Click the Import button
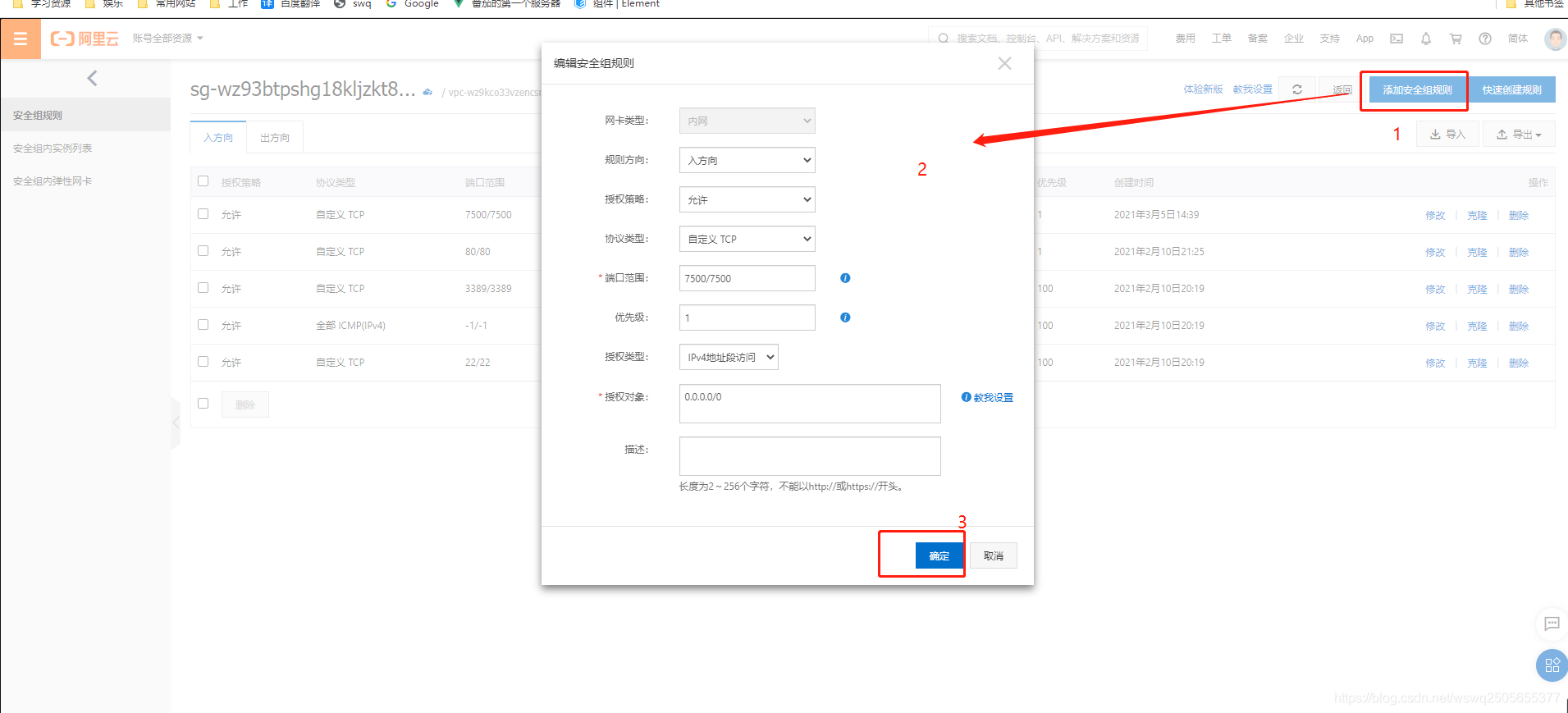The height and width of the screenshot is (713, 1568). coord(1447,134)
